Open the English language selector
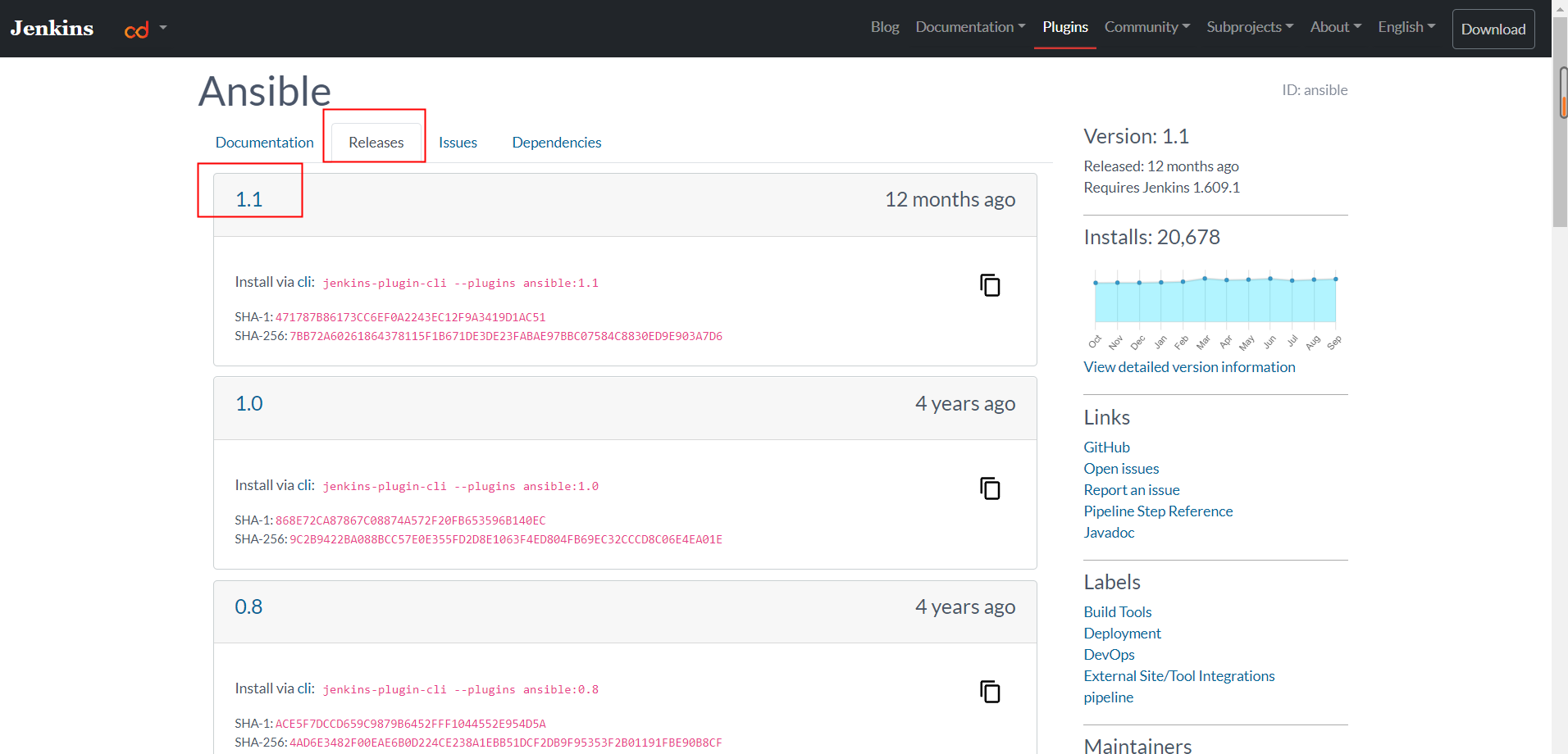This screenshot has height=754, width=1568. pyautogui.click(x=1406, y=27)
